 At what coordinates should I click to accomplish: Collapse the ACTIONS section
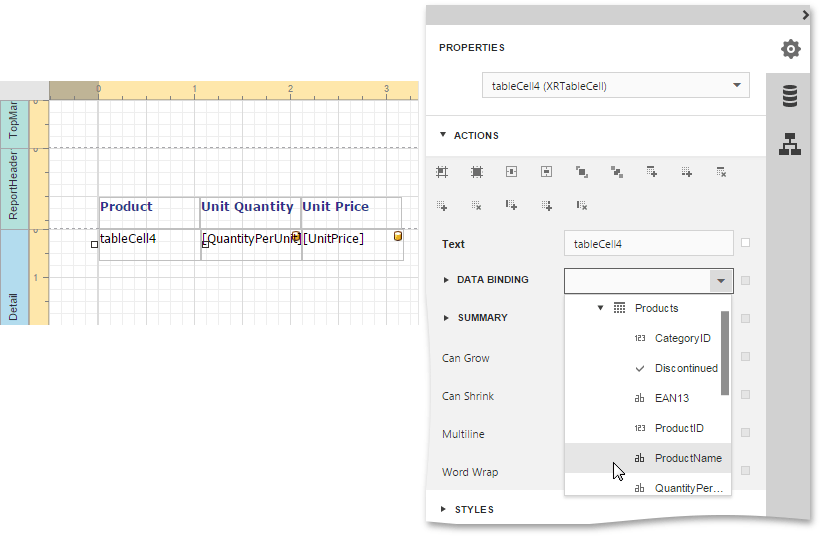pos(443,135)
